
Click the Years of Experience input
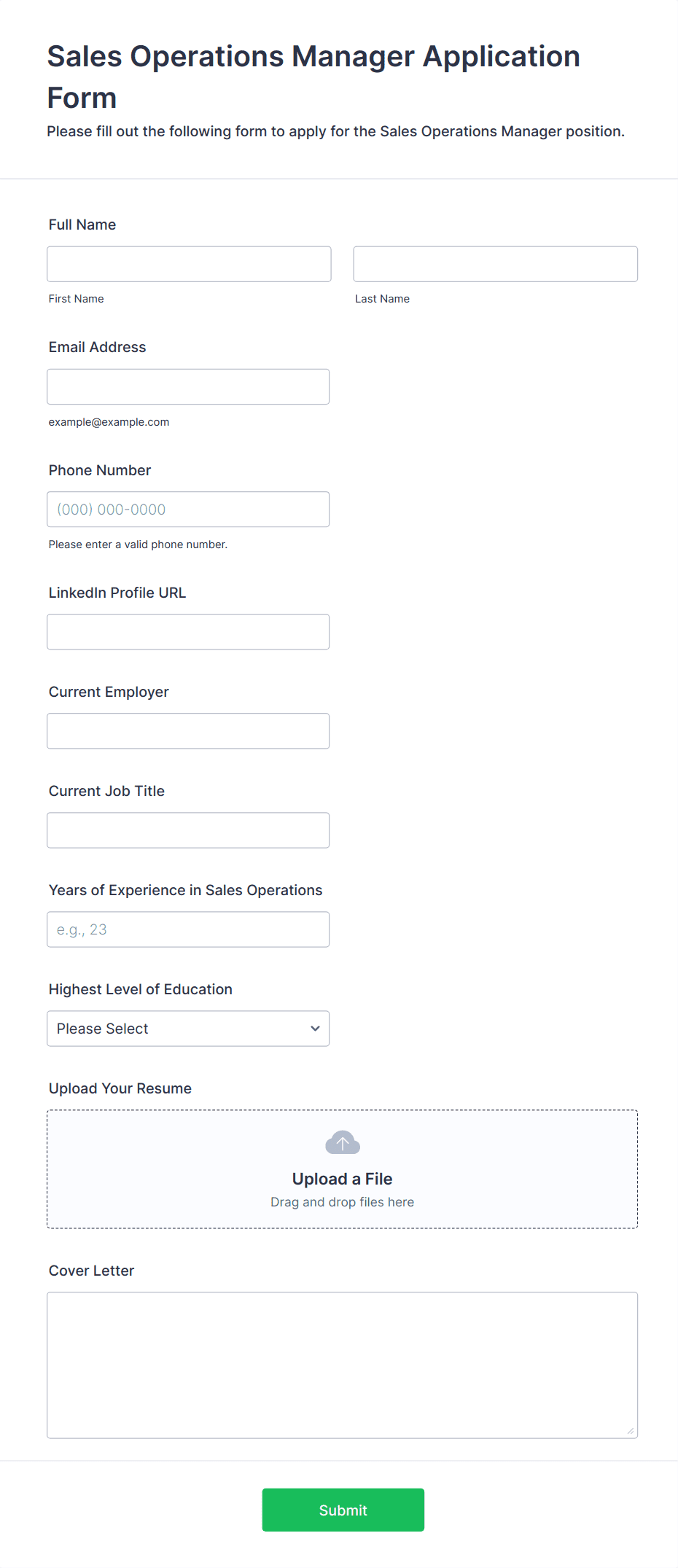pyautogui.click(x=188, y=929)
